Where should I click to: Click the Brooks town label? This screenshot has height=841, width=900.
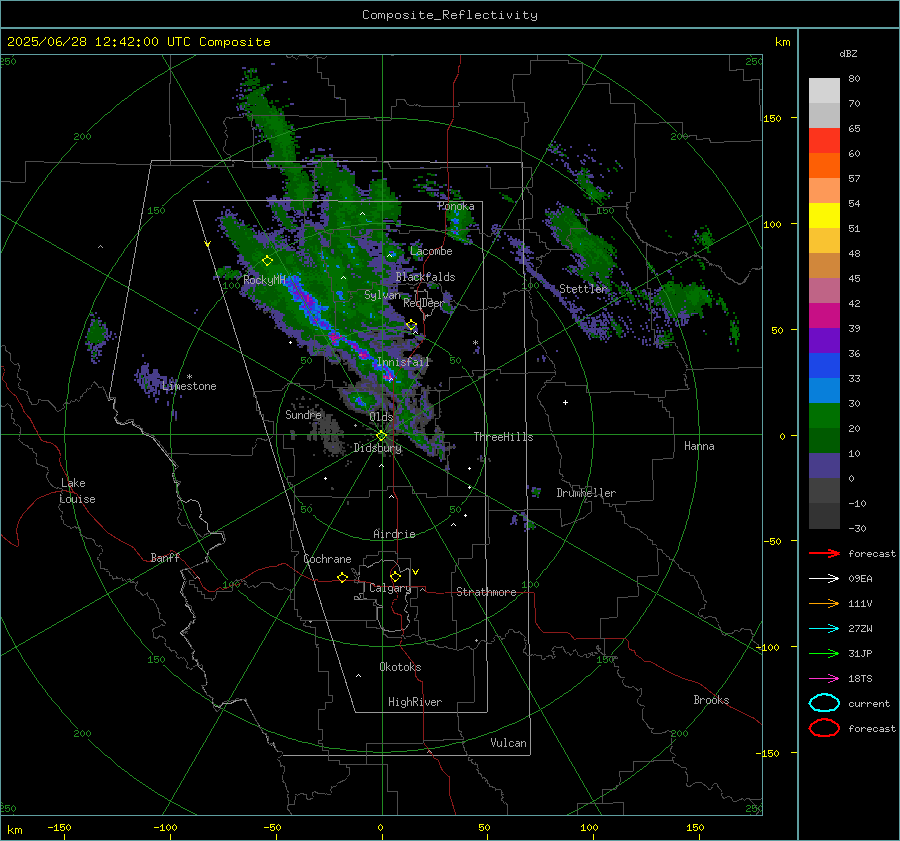pyautogui.click(x=711, y=700)
